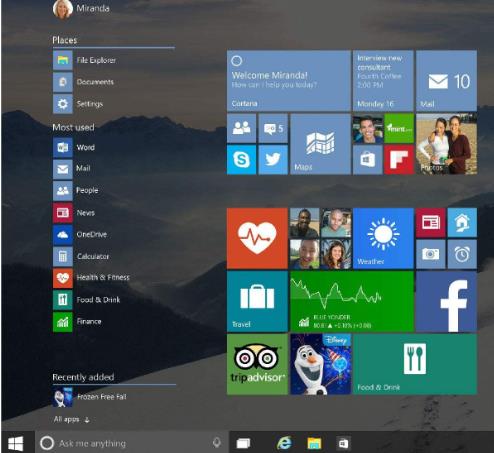This screenshot has height=453, width=494.
Task: Open the red Flipboard tile
Action: pyautogui.click(x=399, y=160)
